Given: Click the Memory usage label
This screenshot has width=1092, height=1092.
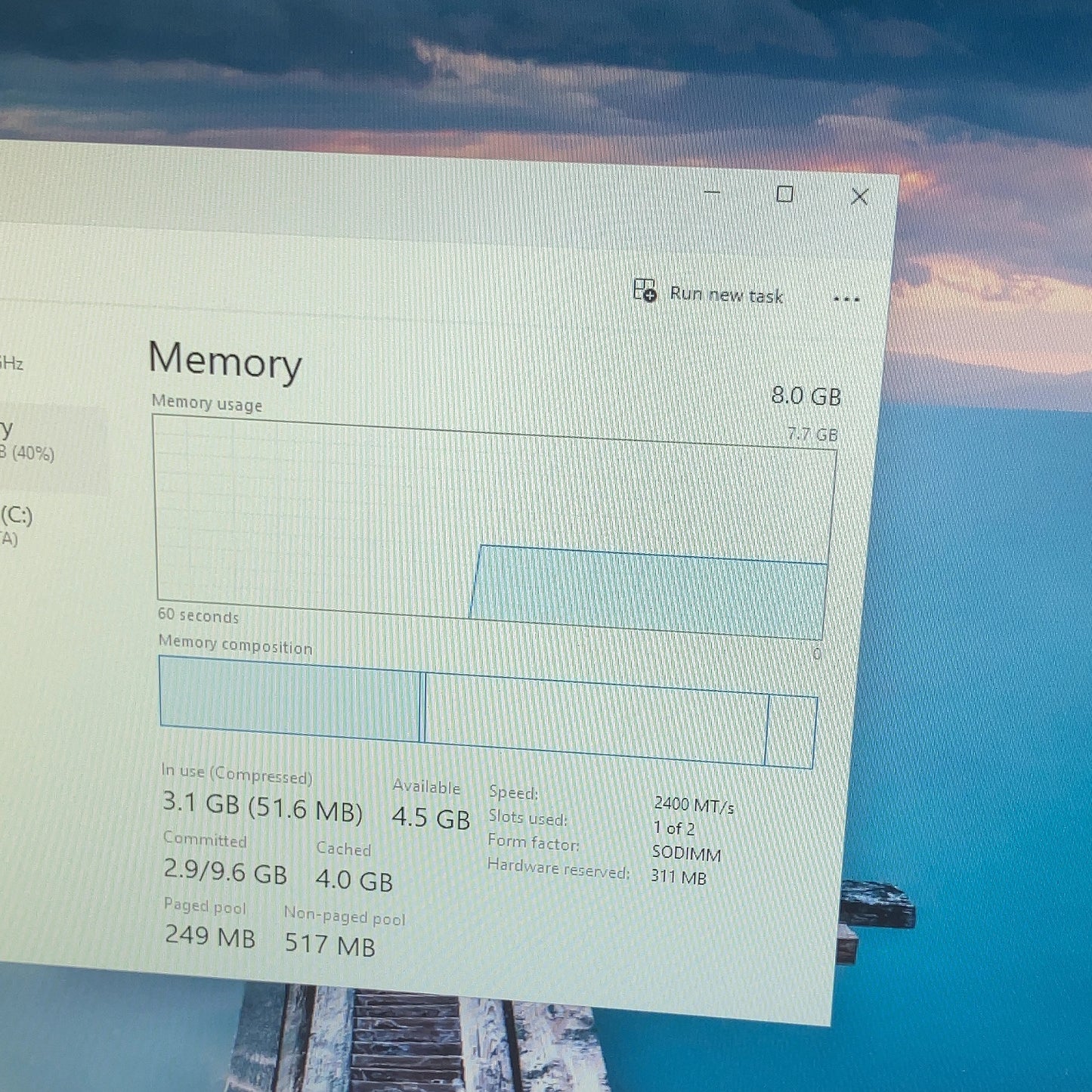Looking at the screenshot, I should pos(207,403).
